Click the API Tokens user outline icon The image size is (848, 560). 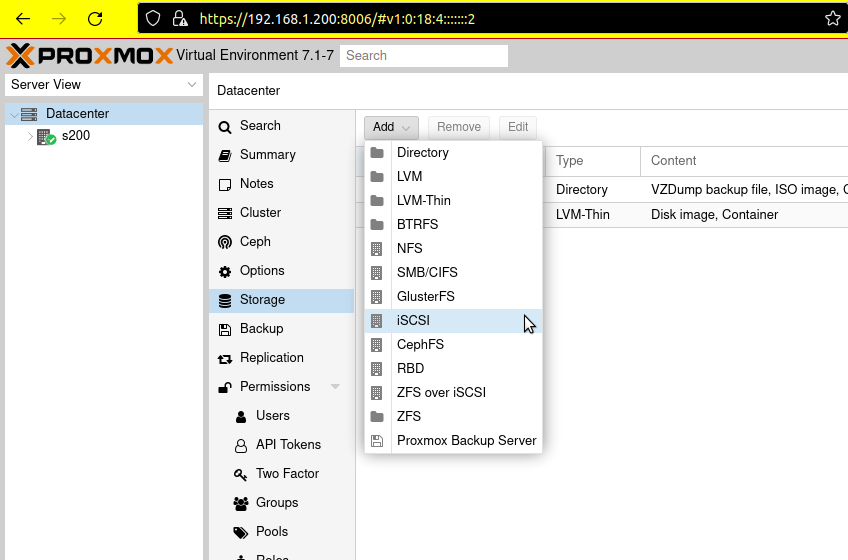241,445
